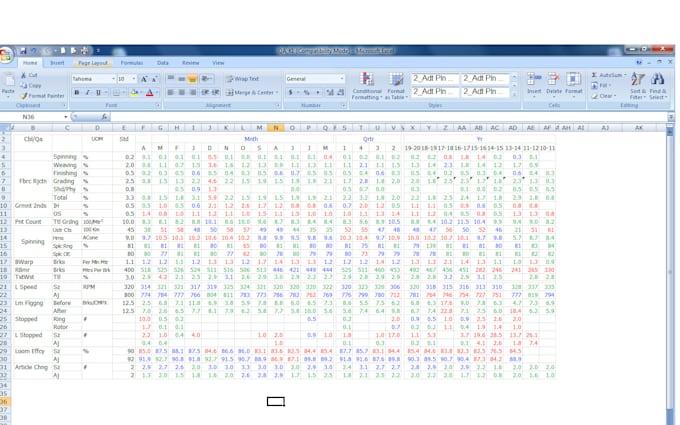This screenshot has height=425, width=680.
Task: Increase font size with Grow Font
Action: pyautogui.click(x=144, y=79)
